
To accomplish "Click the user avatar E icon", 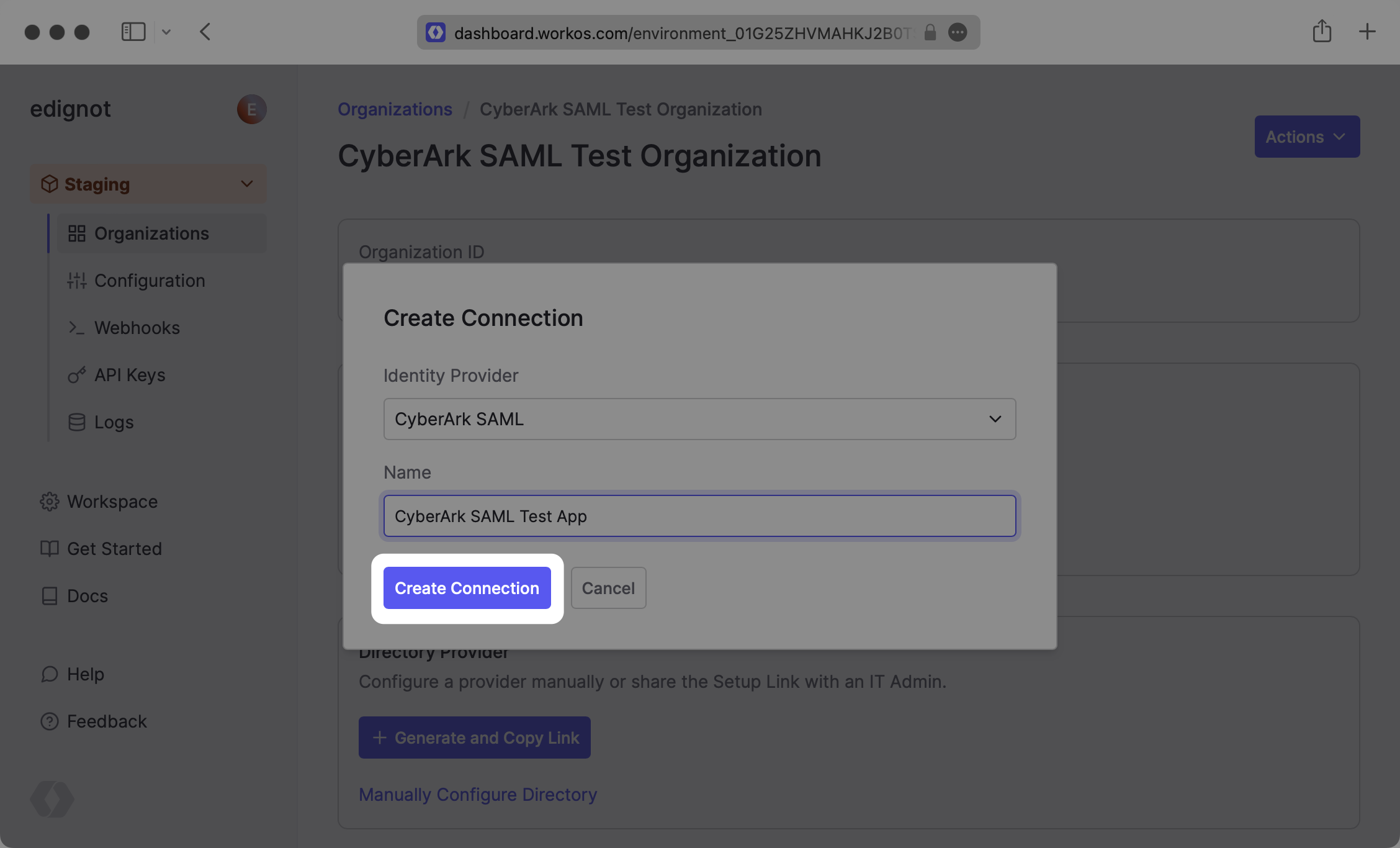I will (x=251, y=109).
